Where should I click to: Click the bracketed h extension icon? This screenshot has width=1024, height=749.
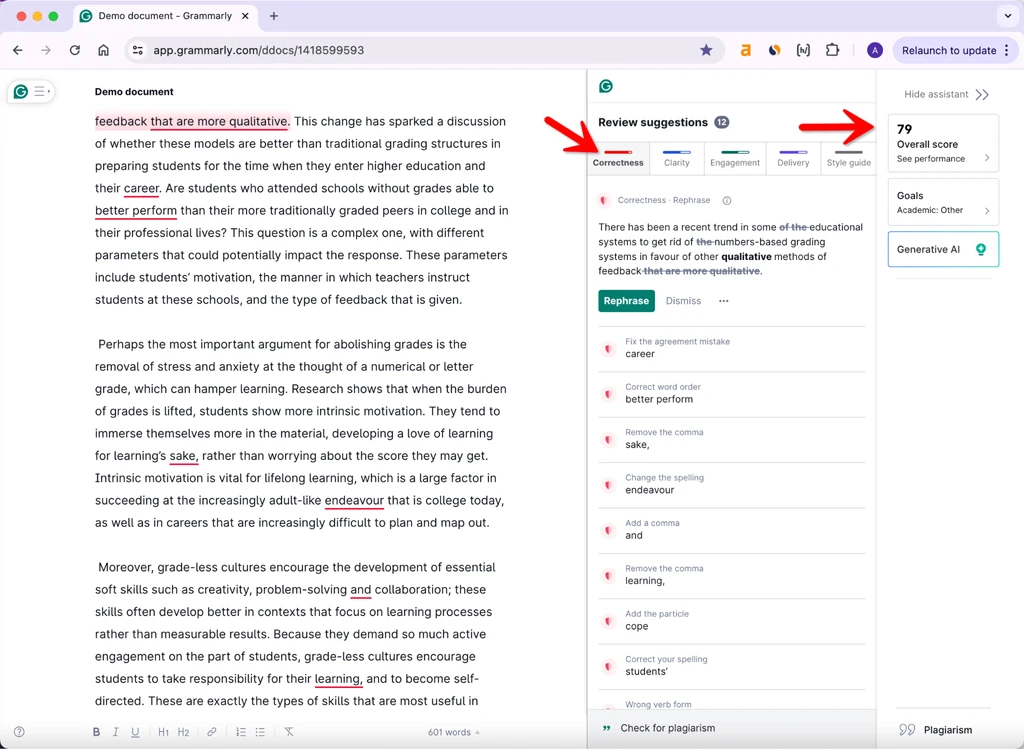click(x=803, y=50)
